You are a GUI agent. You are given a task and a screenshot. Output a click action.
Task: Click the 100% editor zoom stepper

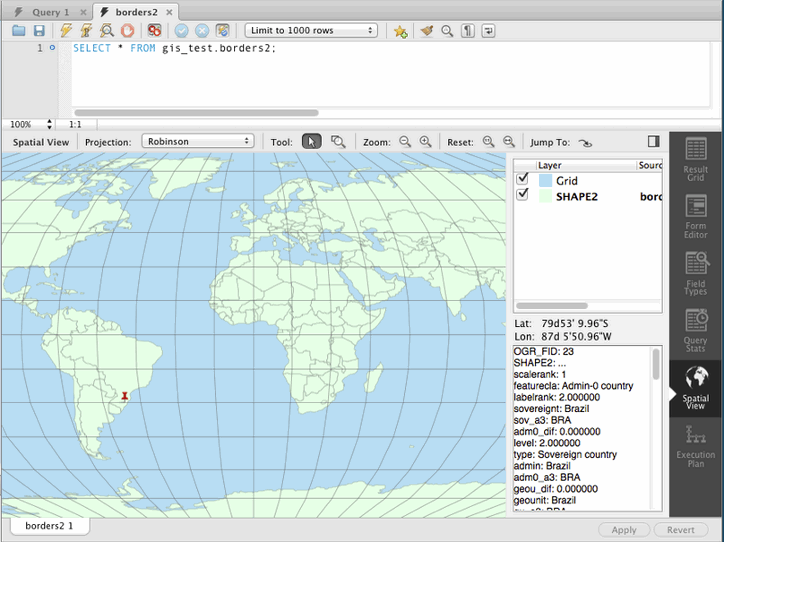[x=50, y=124]
